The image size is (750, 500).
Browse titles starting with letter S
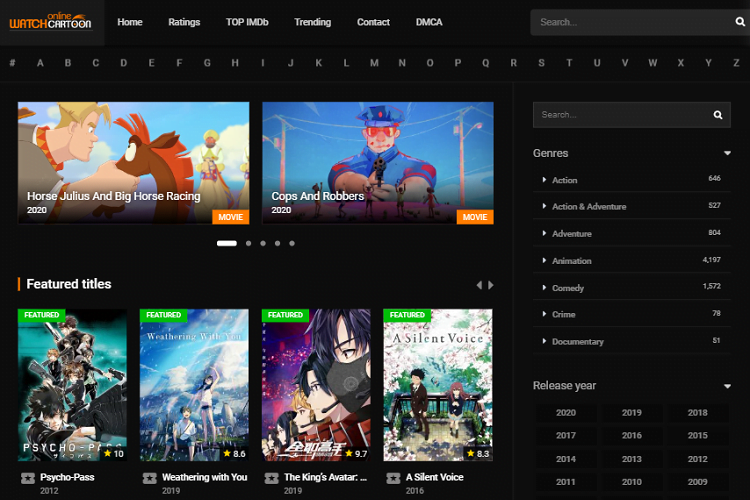click(x=541, y=63)
